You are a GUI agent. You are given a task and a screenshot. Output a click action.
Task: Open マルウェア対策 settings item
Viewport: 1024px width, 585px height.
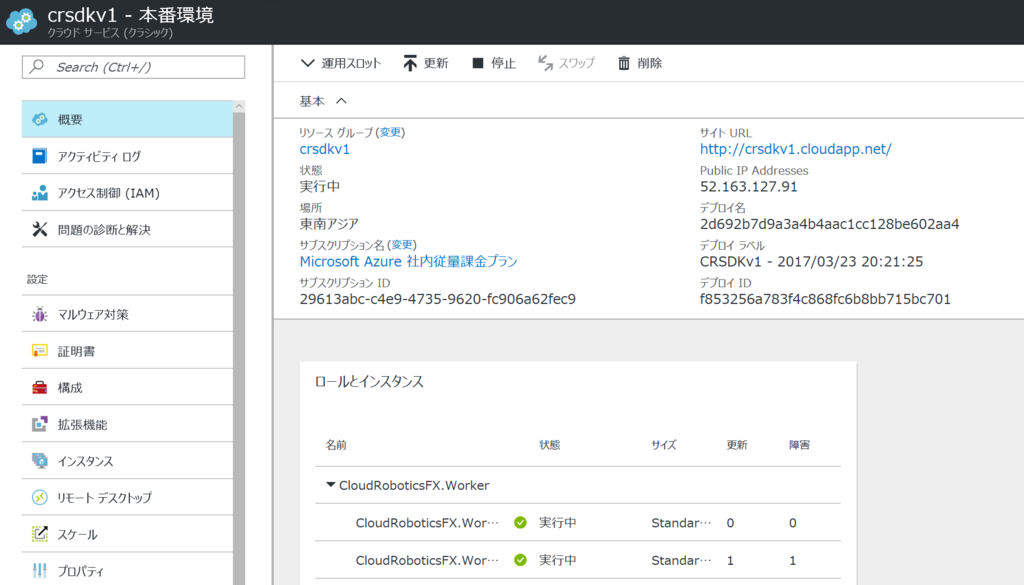pyautogui.click(x=127, y=314)
